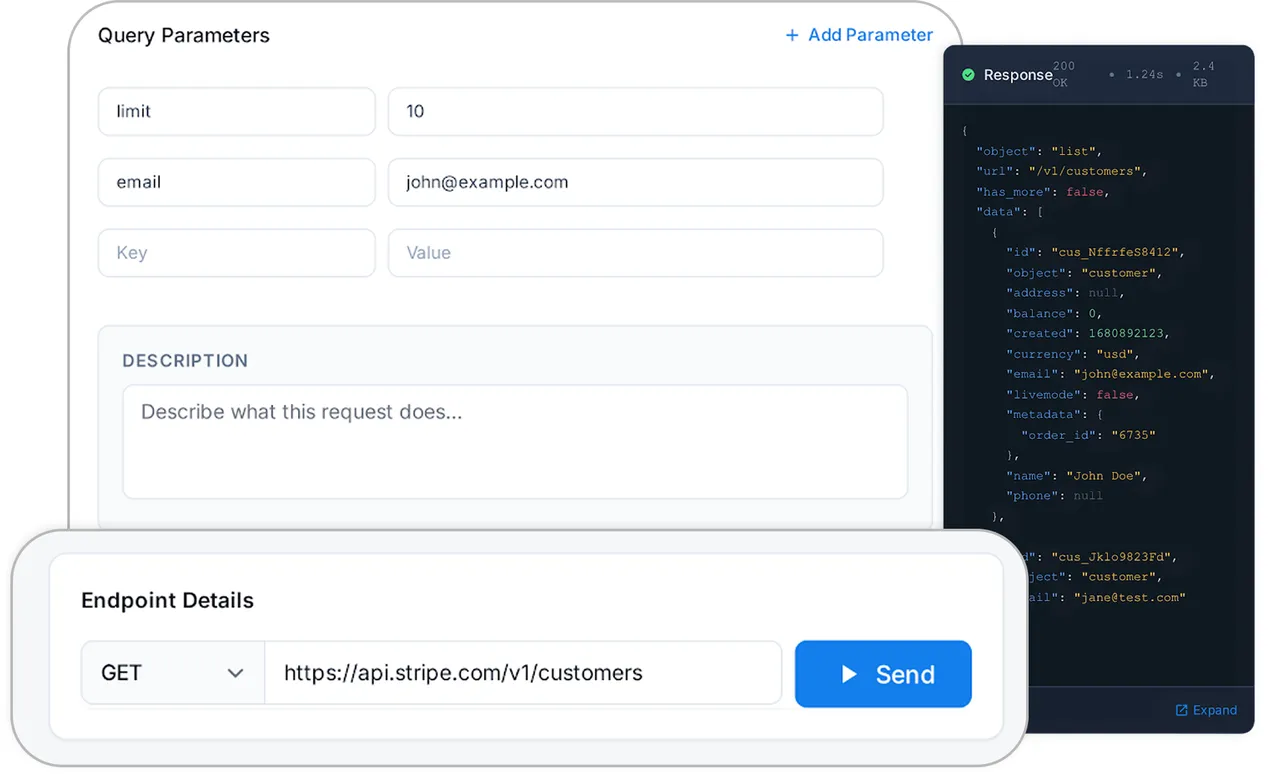
Task: Click the "order_id": "6735" line
Action: (x=1088, y=435)
